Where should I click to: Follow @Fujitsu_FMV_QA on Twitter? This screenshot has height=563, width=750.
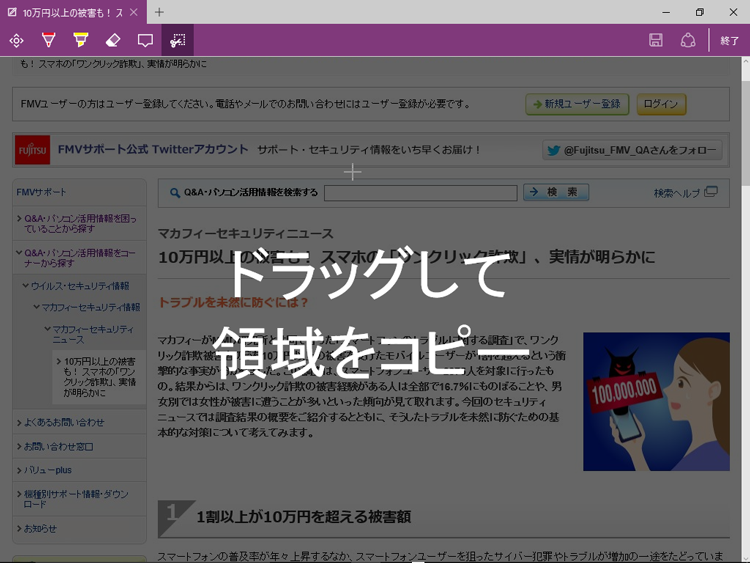point(632,150)
